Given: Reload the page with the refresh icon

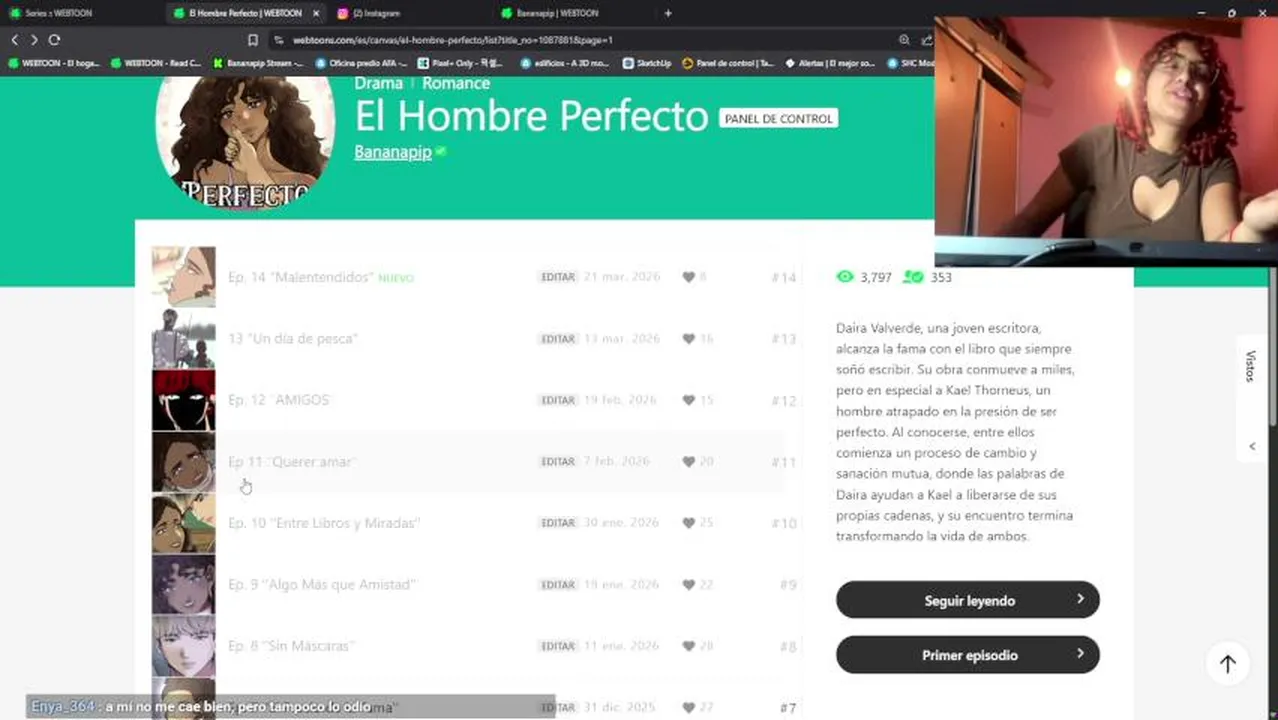Looking at the screenshot, I should pyautogui.click(x=54, y=40).
